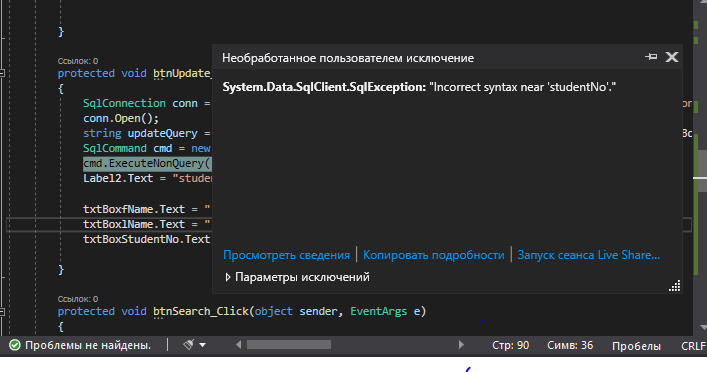Click Копировать подробности link
This screenshot has height=372, width=707.
point(434,255)
